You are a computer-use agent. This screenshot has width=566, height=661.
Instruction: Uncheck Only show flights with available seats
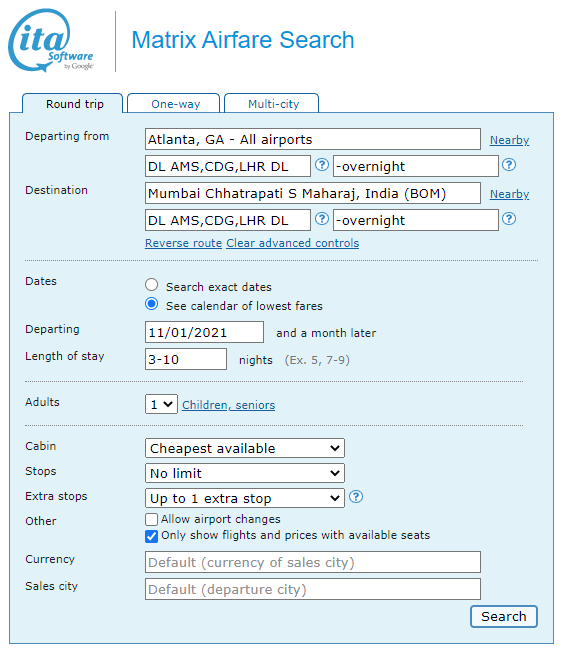click(x=151, y=536)
